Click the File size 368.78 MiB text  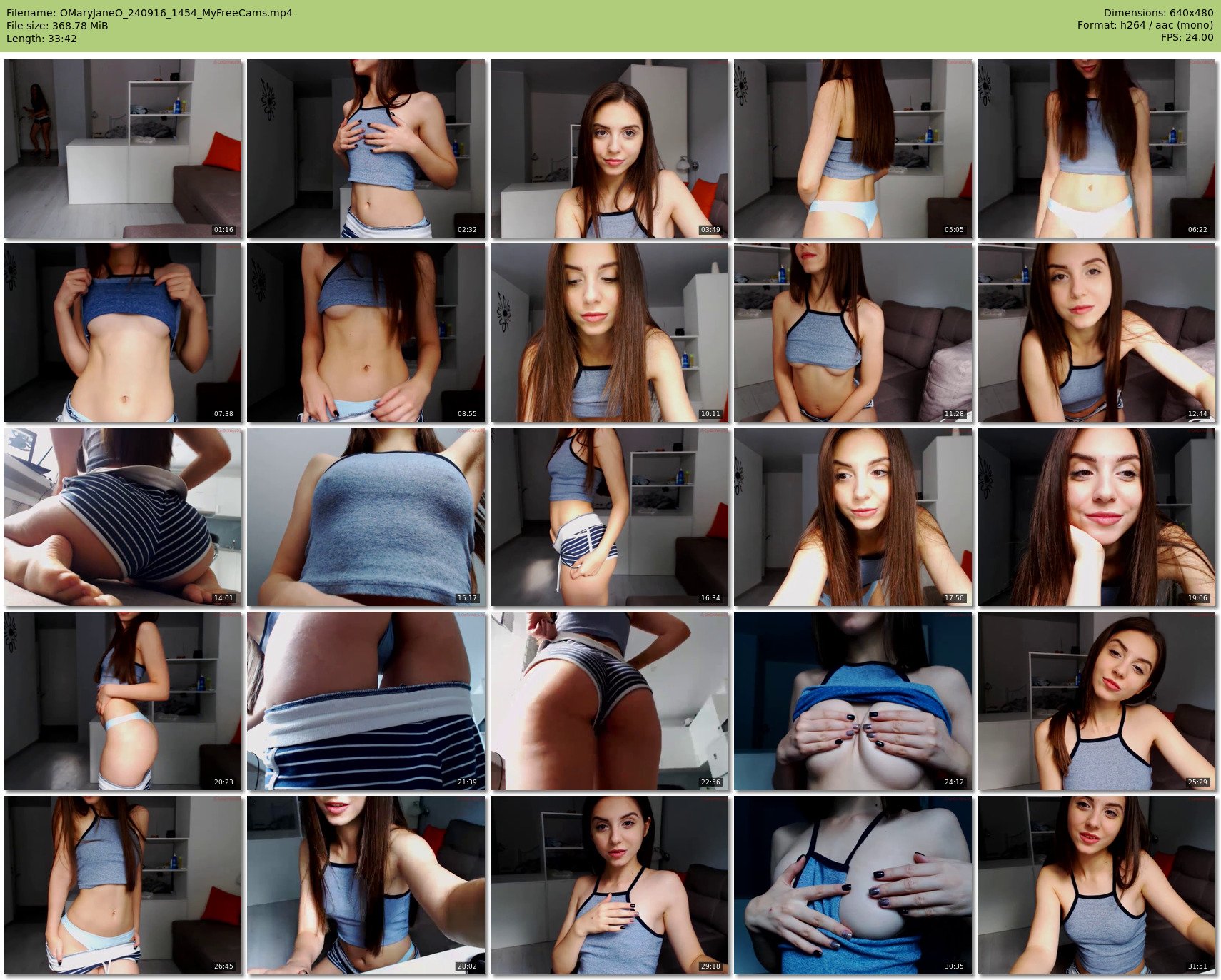point(57,26)
